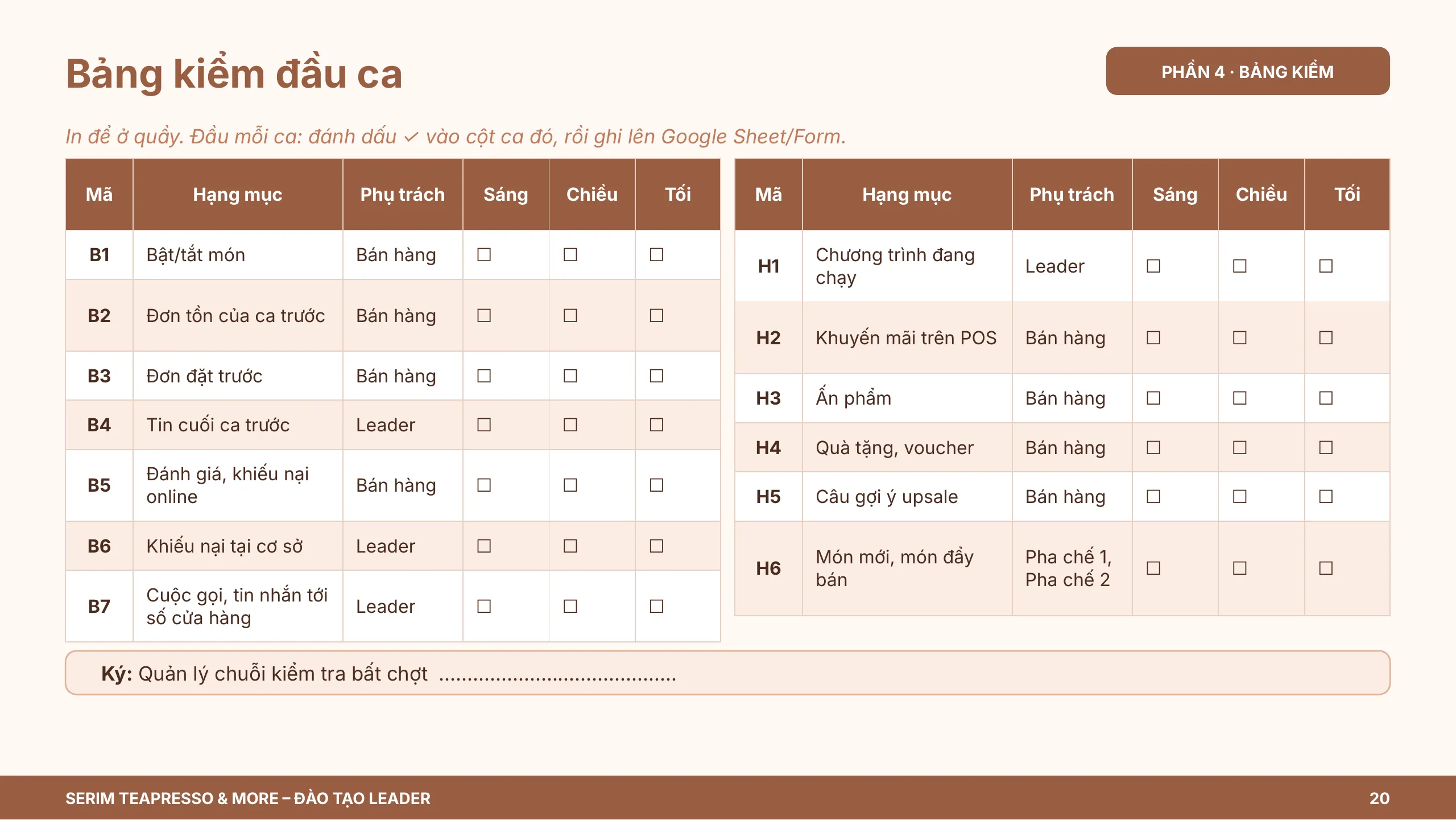The height and width of the screenshot is (820, 1456).
Task: Tick the Sáng checkbox for H1 Chương trình đang chạy
Action: tap(1153, 266)
